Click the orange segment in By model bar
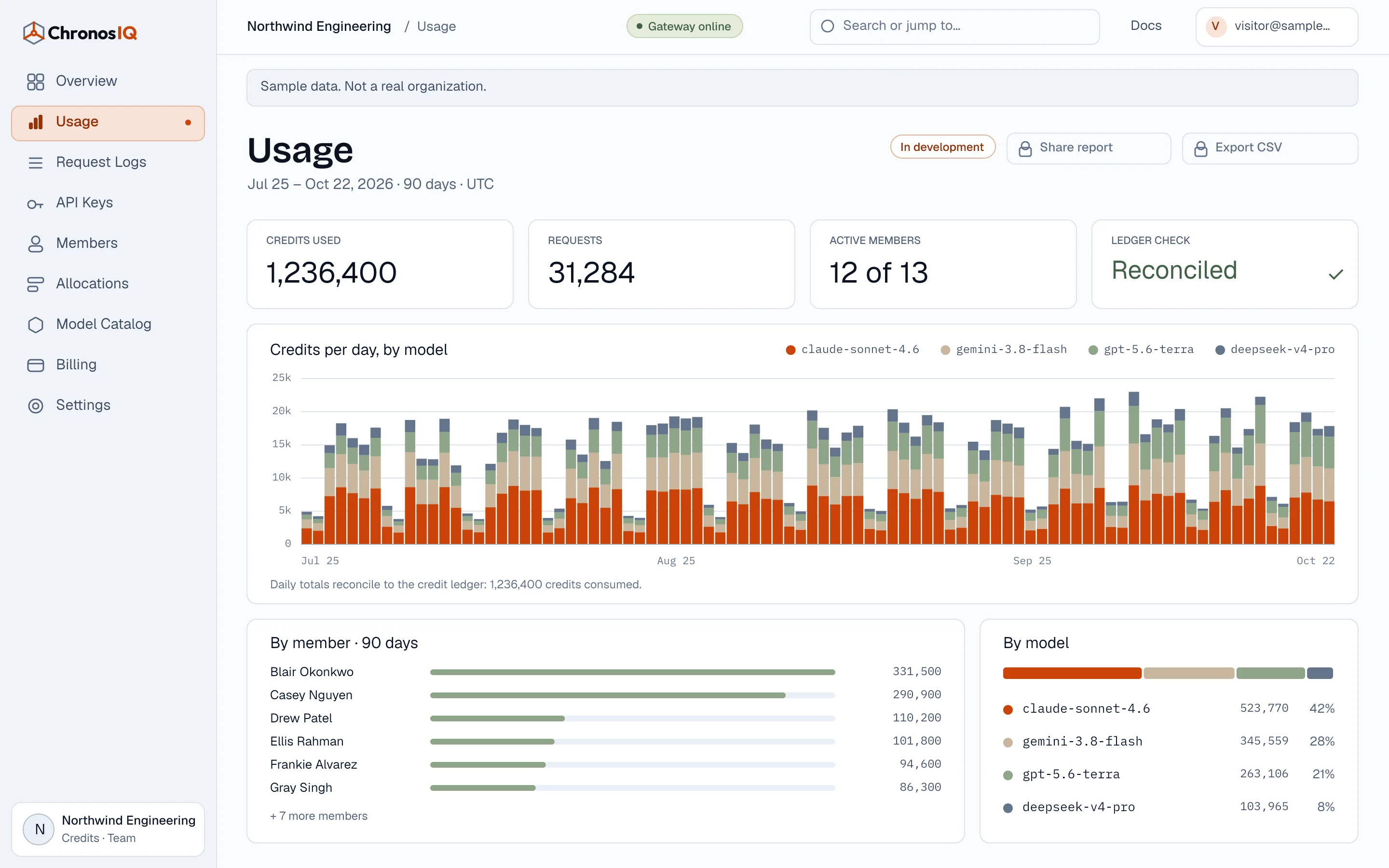 click(1072, 673)
